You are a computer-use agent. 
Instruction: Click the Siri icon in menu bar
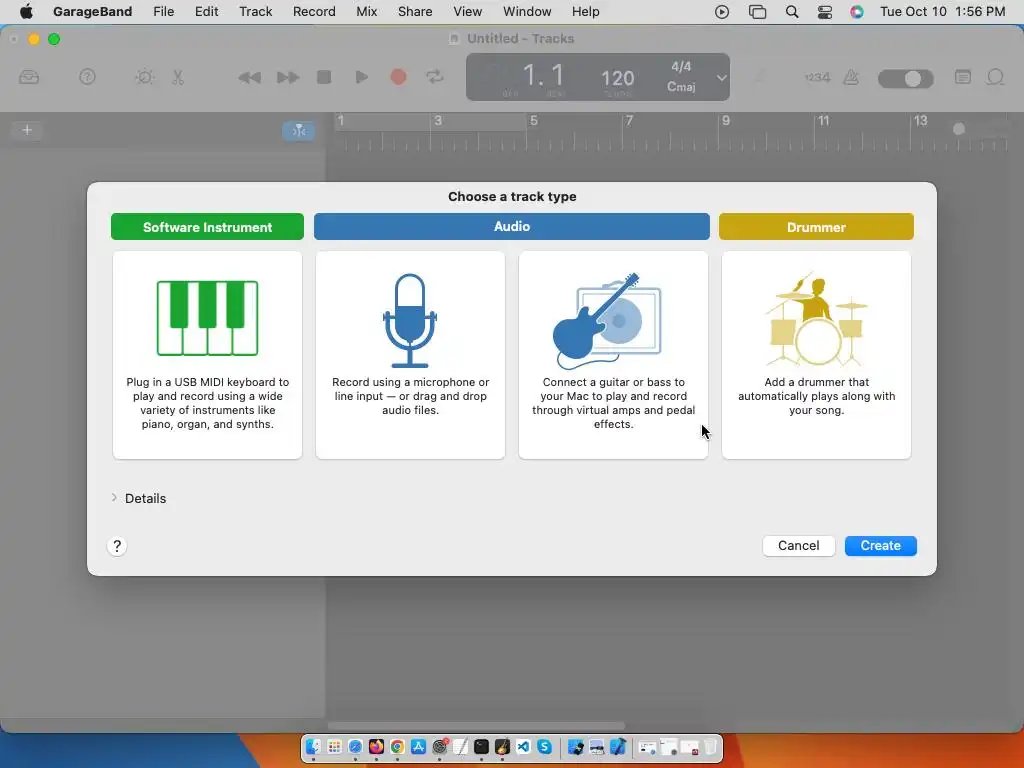click(857, 12)
